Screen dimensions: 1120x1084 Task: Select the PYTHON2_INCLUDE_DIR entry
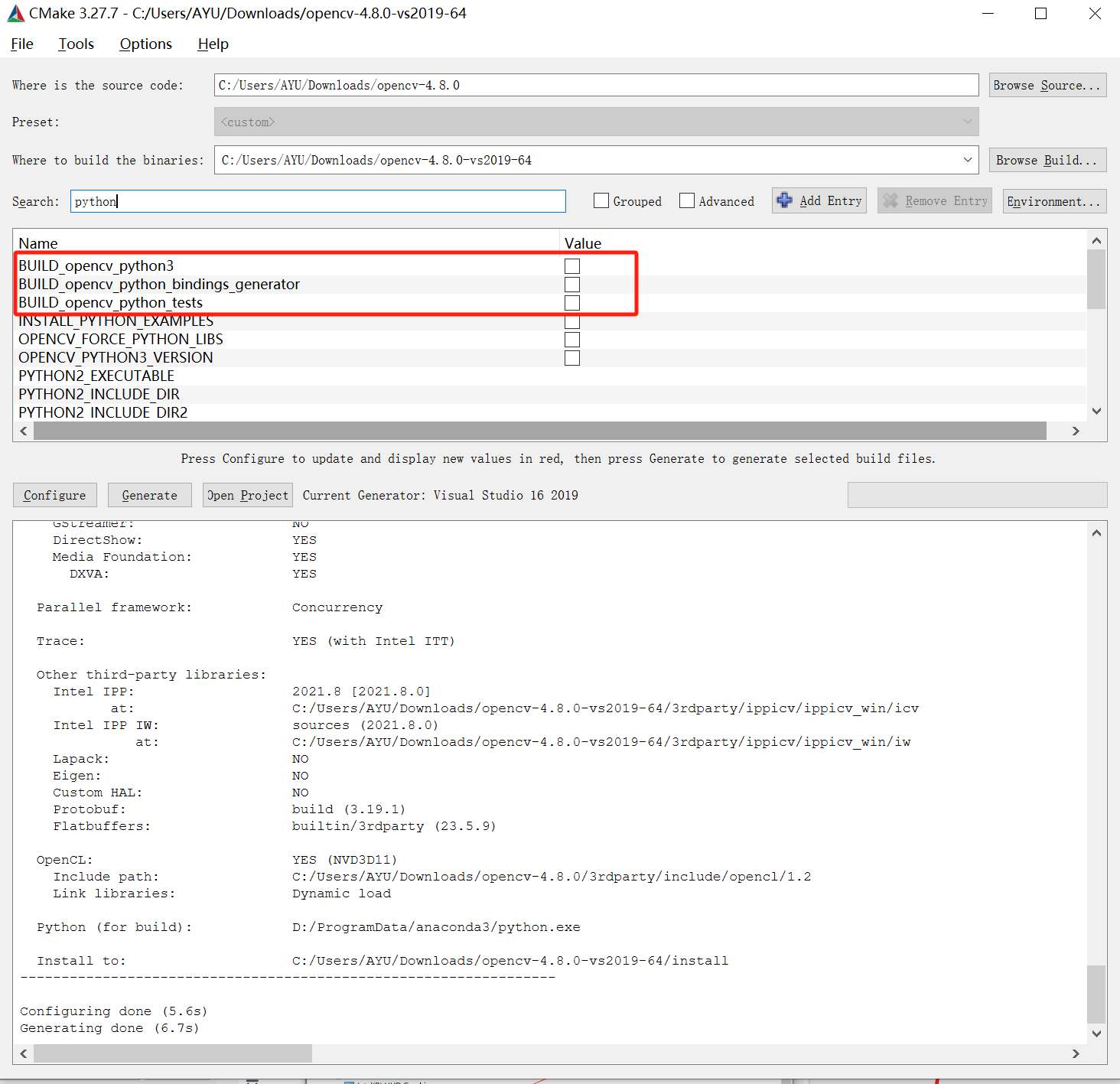tap(99, 394)
